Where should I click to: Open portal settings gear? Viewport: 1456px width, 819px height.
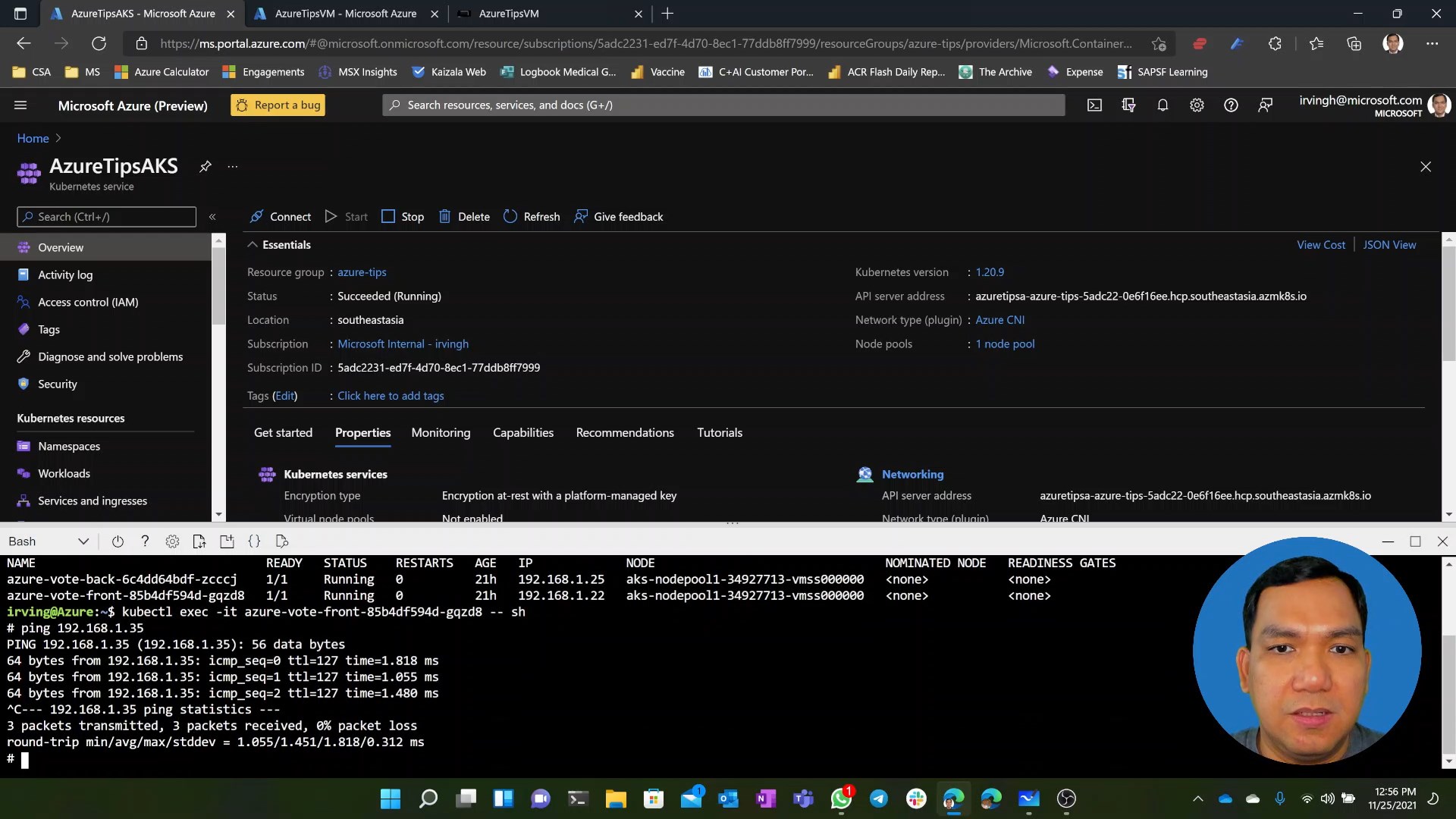[1197, 105]
